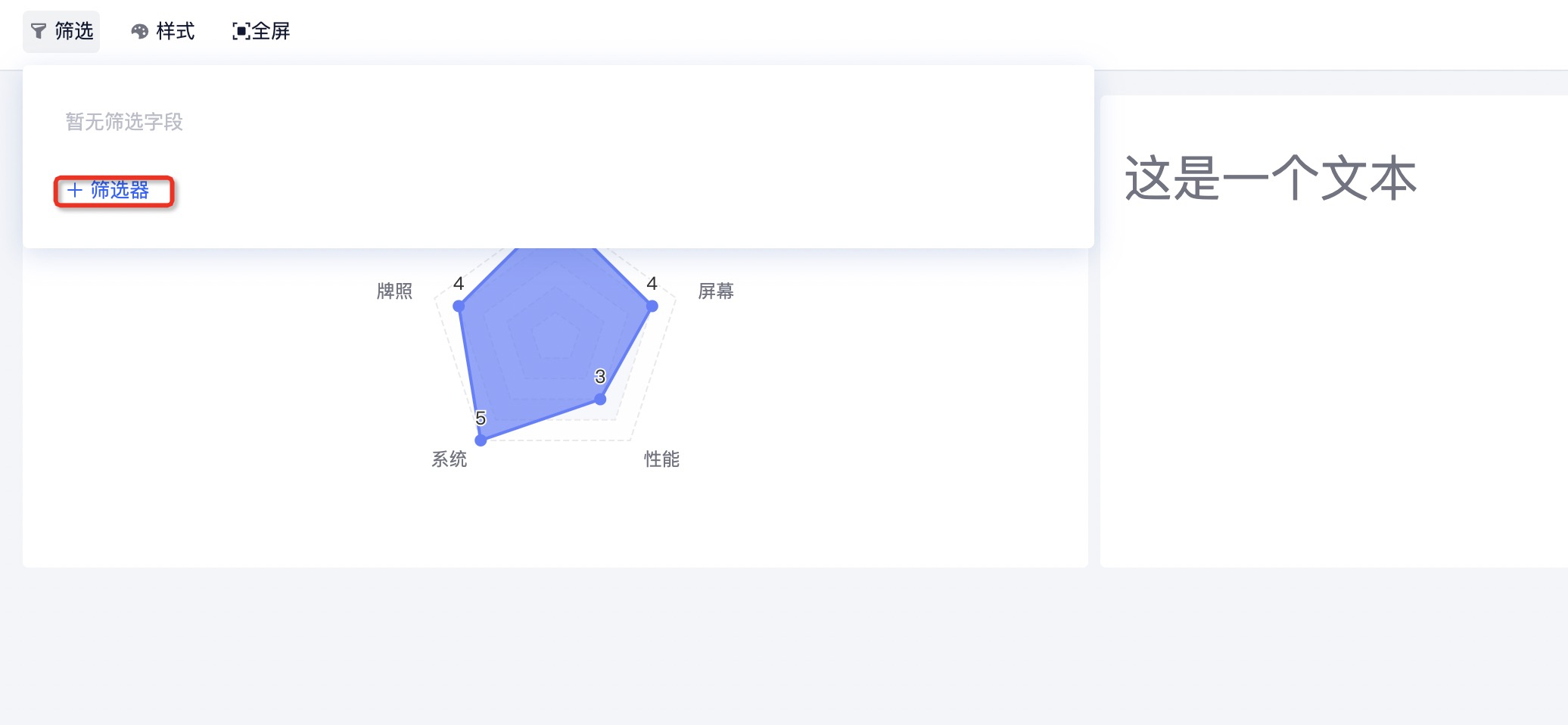Click the 牌照 axis label

point(394,291)
